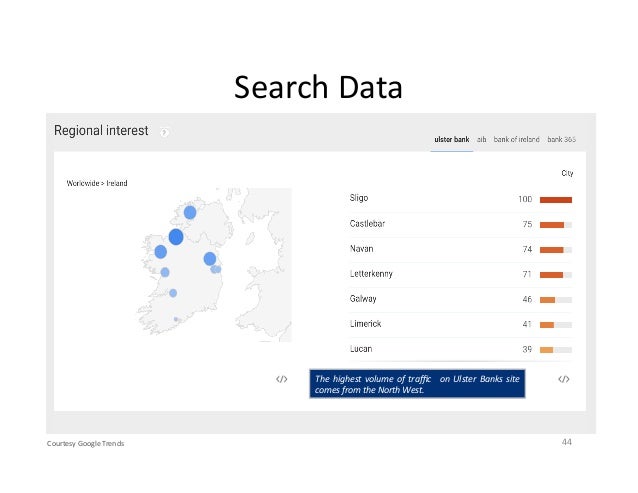
Task: Click the Worldwide breadcrumb link
Action: point(83,183)
